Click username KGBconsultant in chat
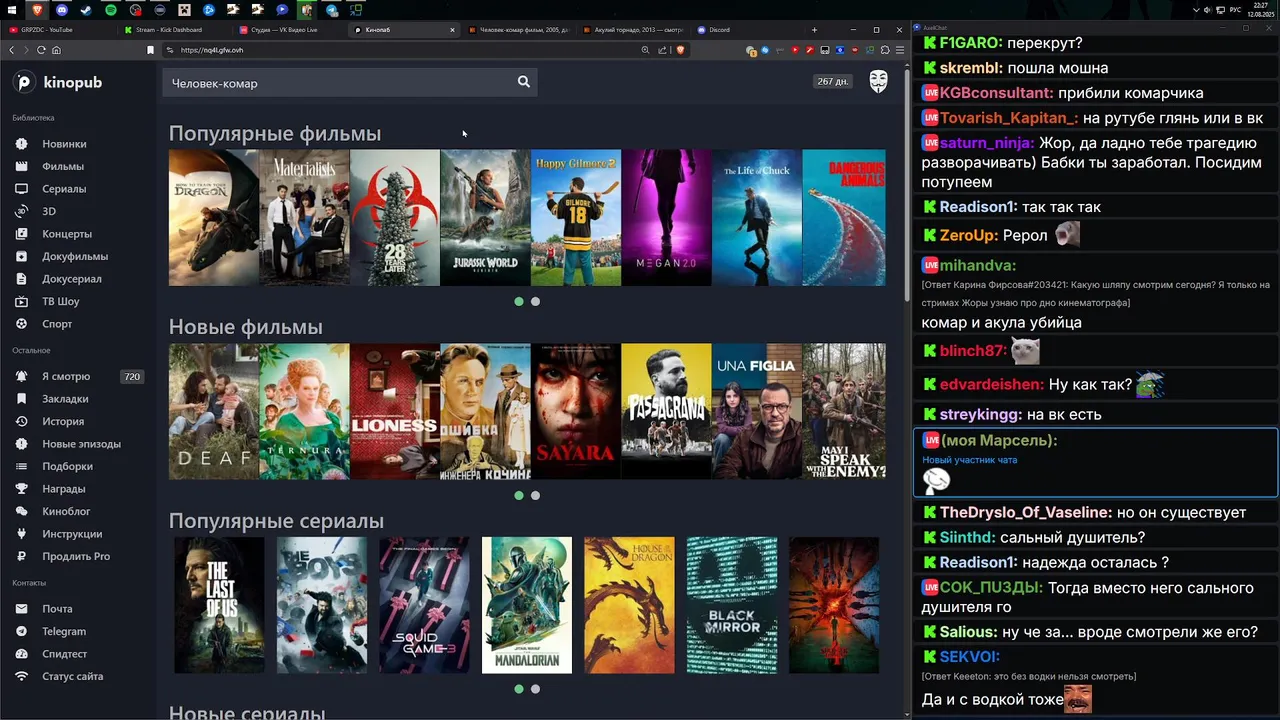The image size is (1280, 720). click(x=996, y=93)
